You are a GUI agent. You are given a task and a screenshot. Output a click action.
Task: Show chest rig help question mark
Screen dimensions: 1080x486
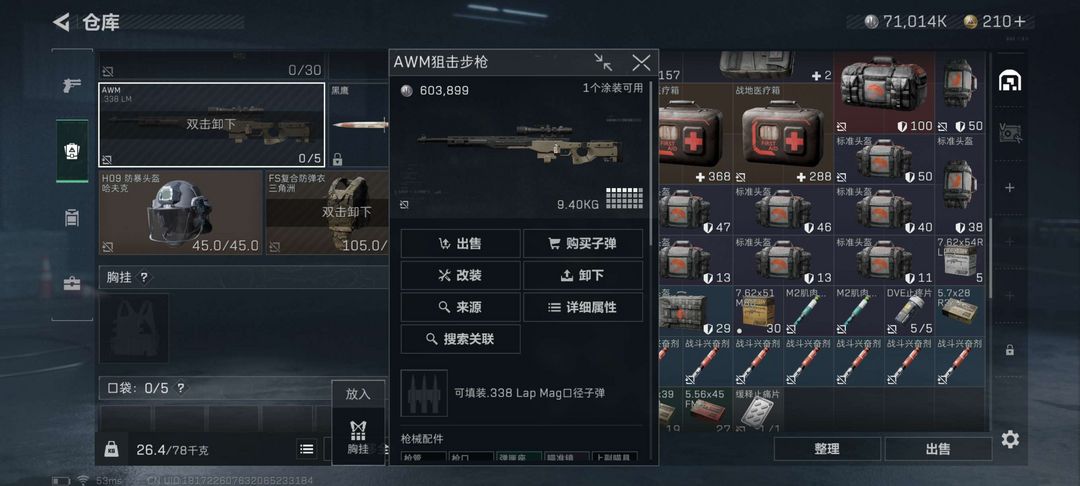144,277
